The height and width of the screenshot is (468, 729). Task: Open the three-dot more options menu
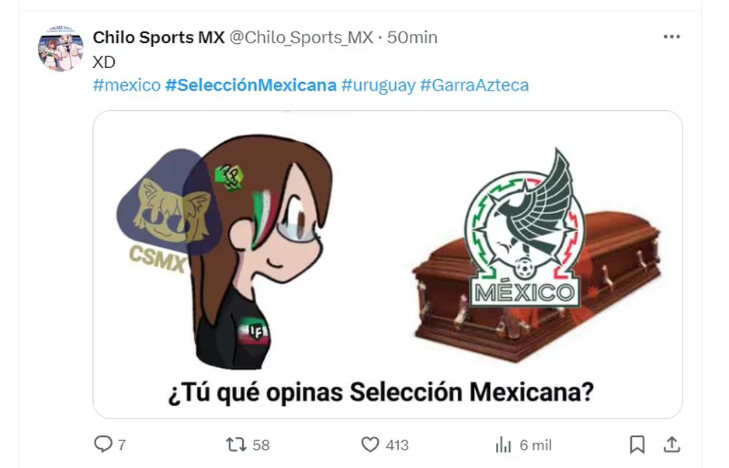[672, 37]
